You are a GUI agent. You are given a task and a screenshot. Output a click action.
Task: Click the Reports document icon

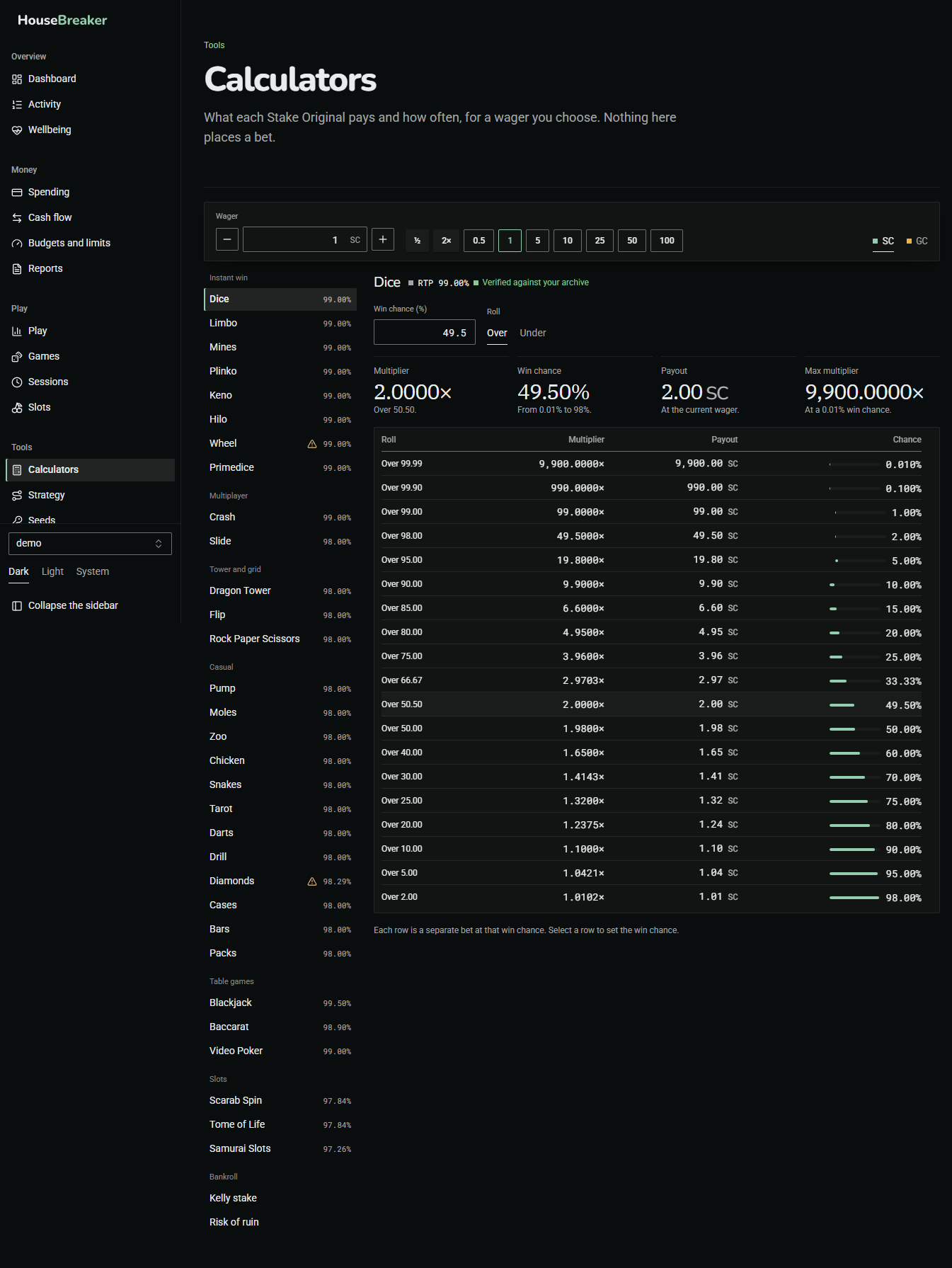(x=17, y=269)
